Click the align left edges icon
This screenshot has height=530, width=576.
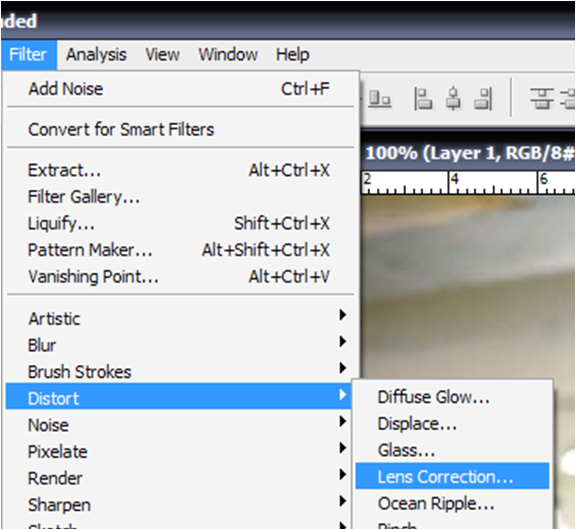423,99
